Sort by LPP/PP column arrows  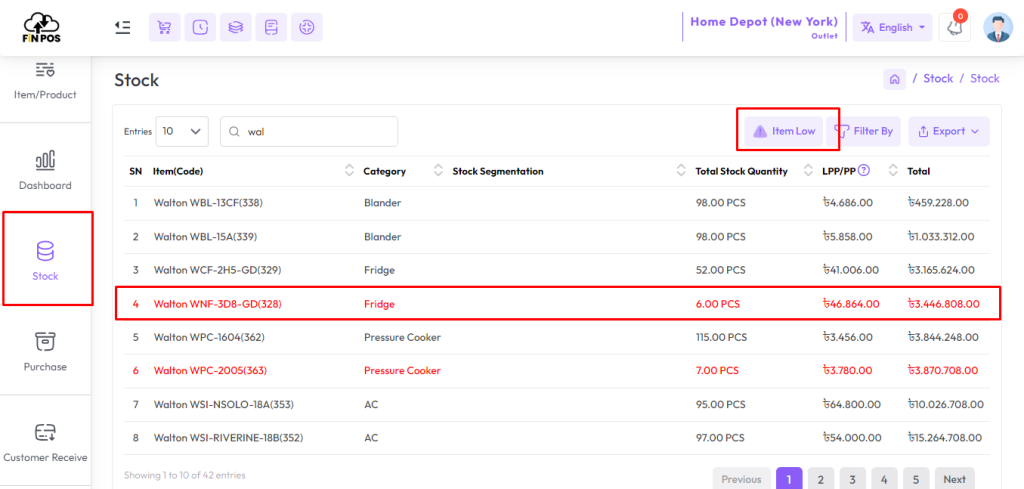coord(893,170)
